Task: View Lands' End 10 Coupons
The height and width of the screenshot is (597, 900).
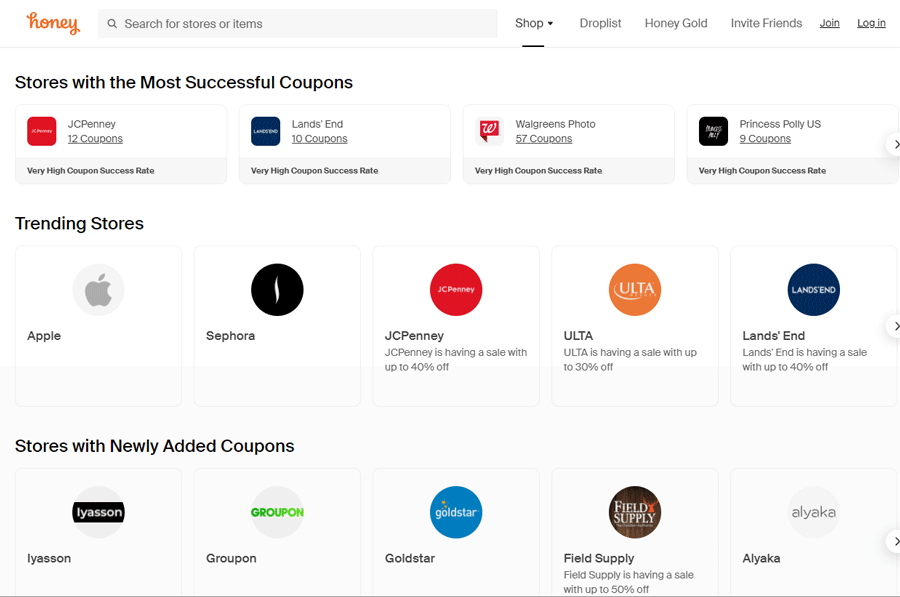Action: point(320,139)
